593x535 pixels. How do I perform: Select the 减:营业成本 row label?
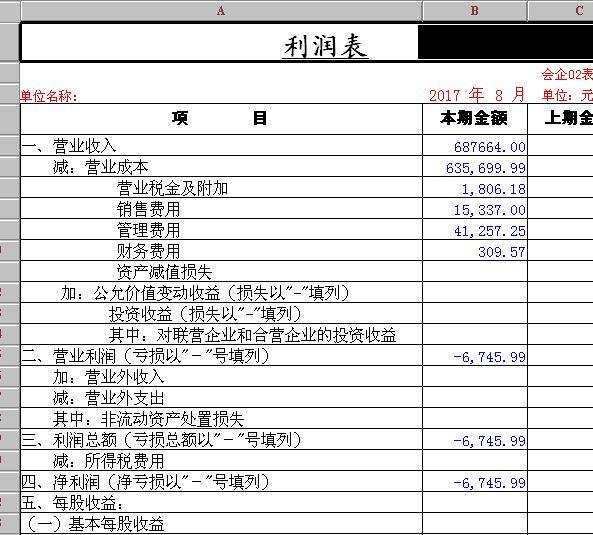(101, 167)
